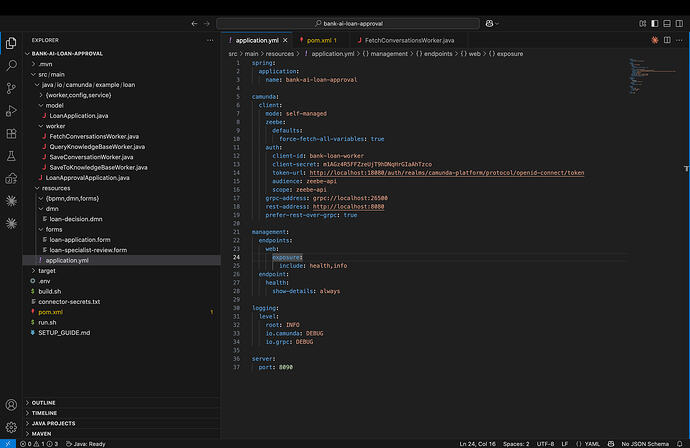Click the rest-address http://localhost:8080 link

[348, 206]
